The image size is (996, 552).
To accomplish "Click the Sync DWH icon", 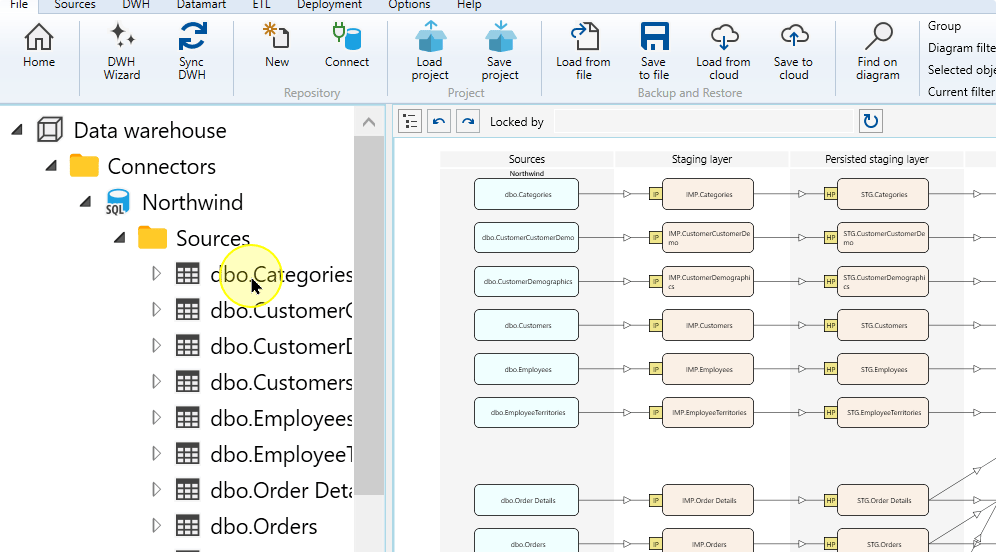I will [x=192, y=36].
